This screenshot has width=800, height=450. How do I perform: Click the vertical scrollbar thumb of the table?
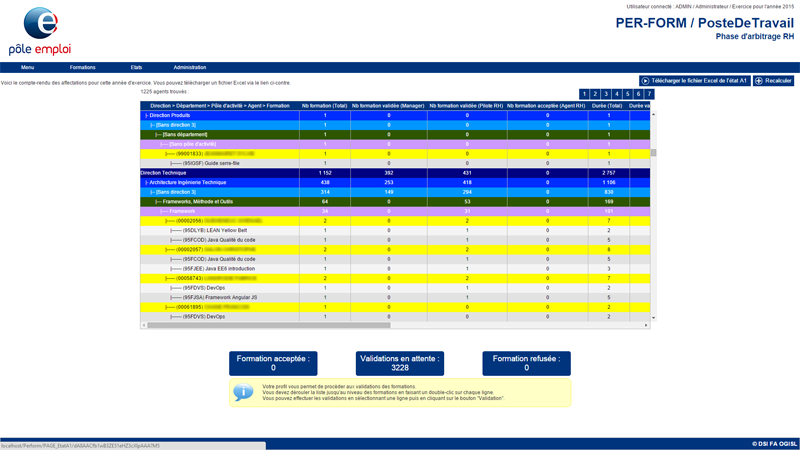[654, 153]
